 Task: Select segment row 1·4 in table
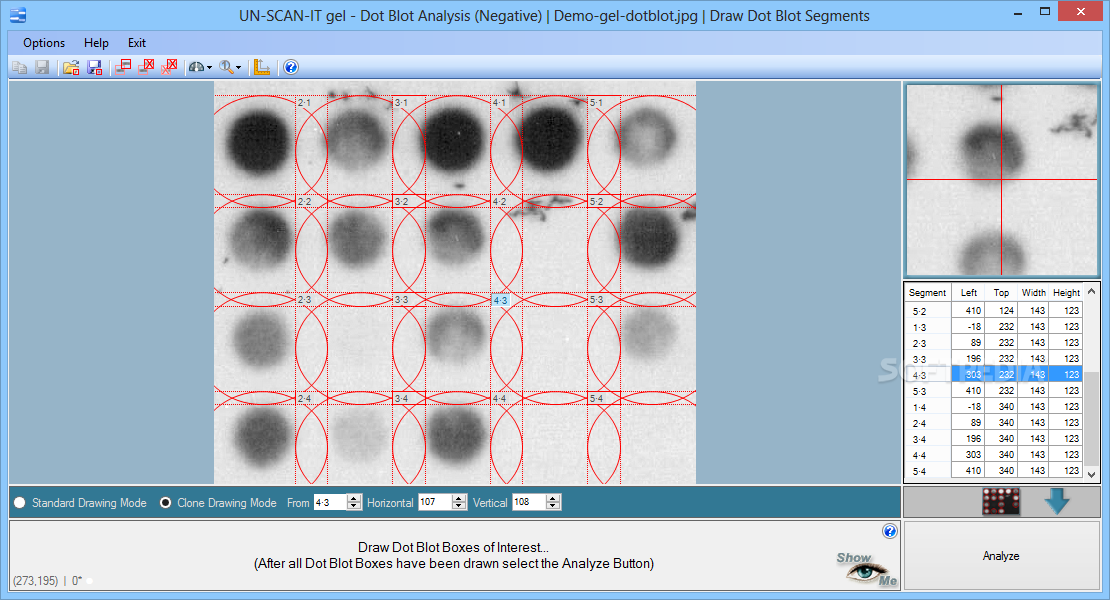994,407
